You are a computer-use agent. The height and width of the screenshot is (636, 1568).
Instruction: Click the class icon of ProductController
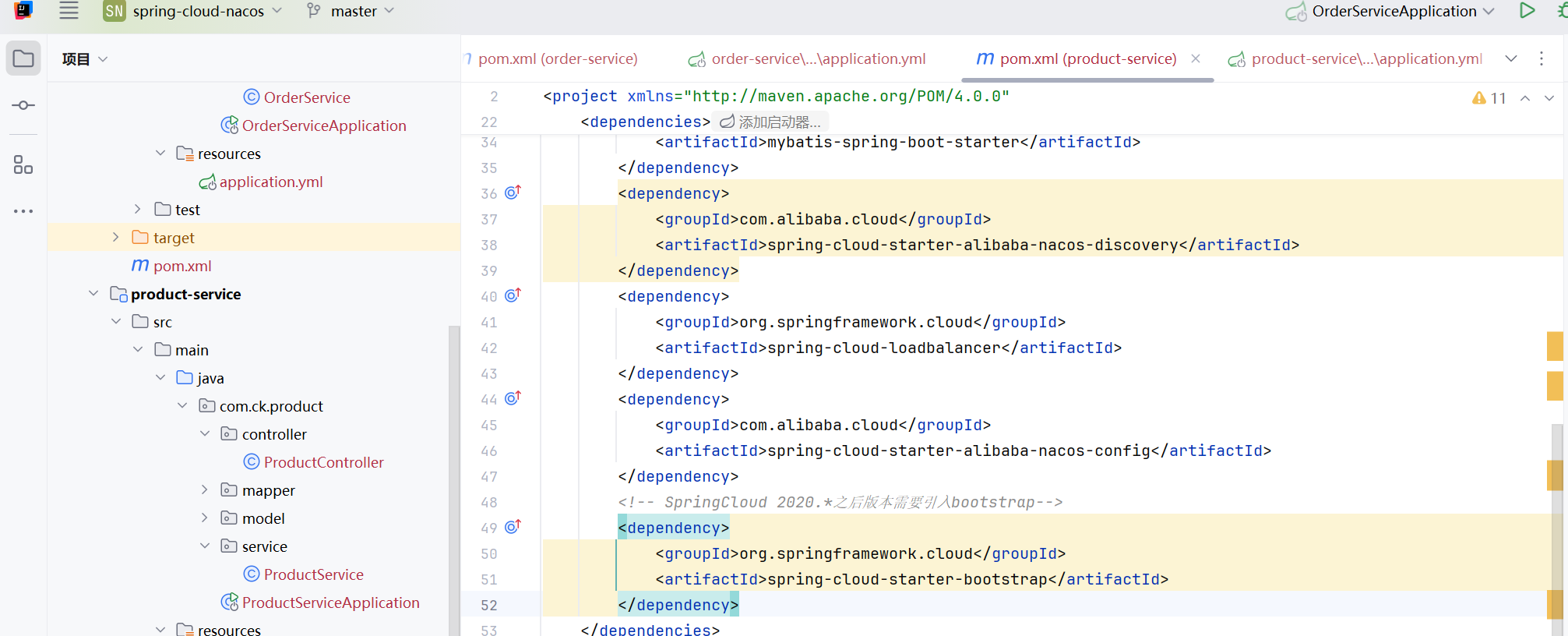coord(251,462)
